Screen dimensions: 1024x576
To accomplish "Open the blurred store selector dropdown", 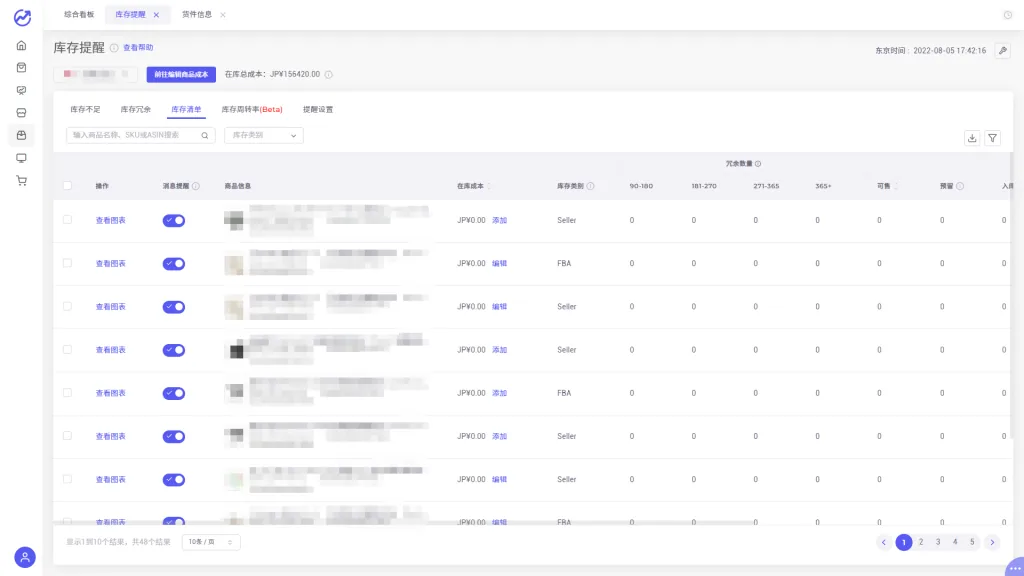I will click(x=96, y=74).
